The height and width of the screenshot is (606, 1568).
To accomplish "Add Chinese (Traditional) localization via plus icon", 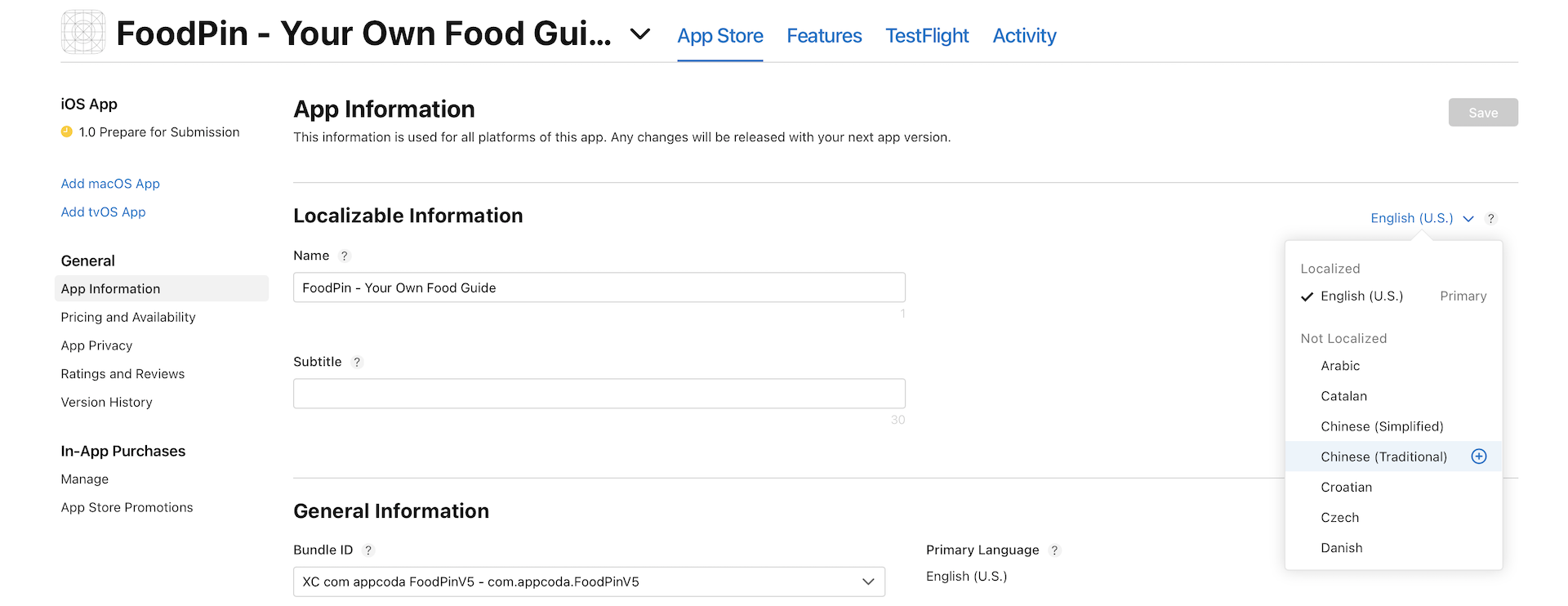I will 1478,457.
